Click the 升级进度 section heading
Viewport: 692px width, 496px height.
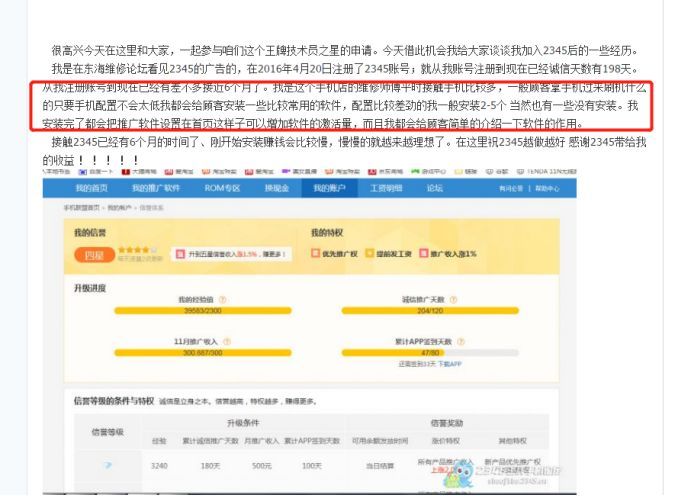90,288
